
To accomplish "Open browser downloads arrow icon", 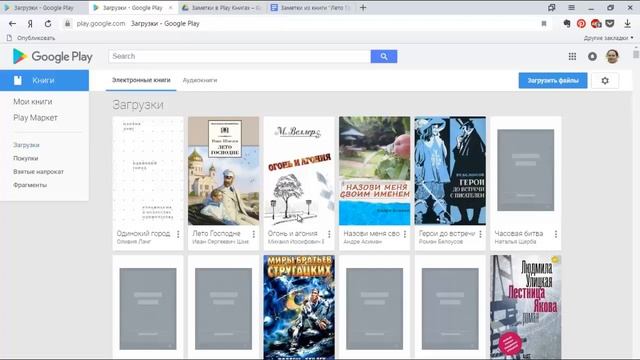I will coord(627,24).
